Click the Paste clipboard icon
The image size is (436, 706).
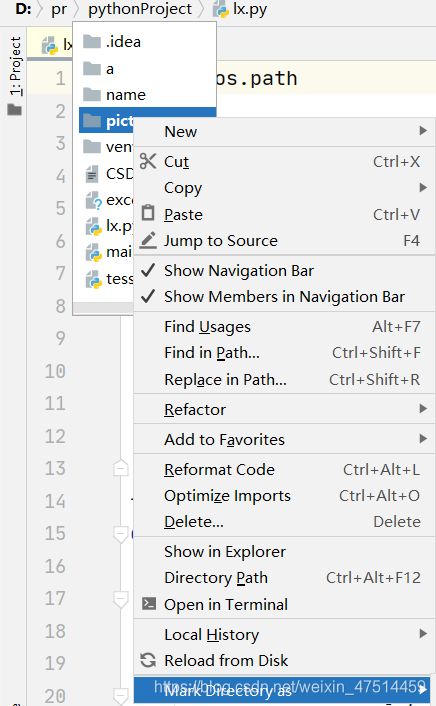pos(148,213)
